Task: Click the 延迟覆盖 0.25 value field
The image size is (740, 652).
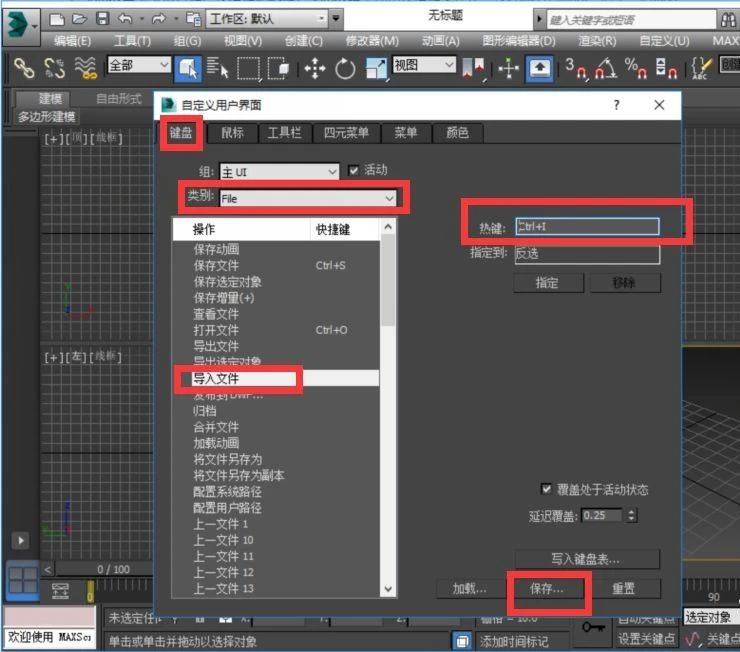Action: tap(603, 515)
